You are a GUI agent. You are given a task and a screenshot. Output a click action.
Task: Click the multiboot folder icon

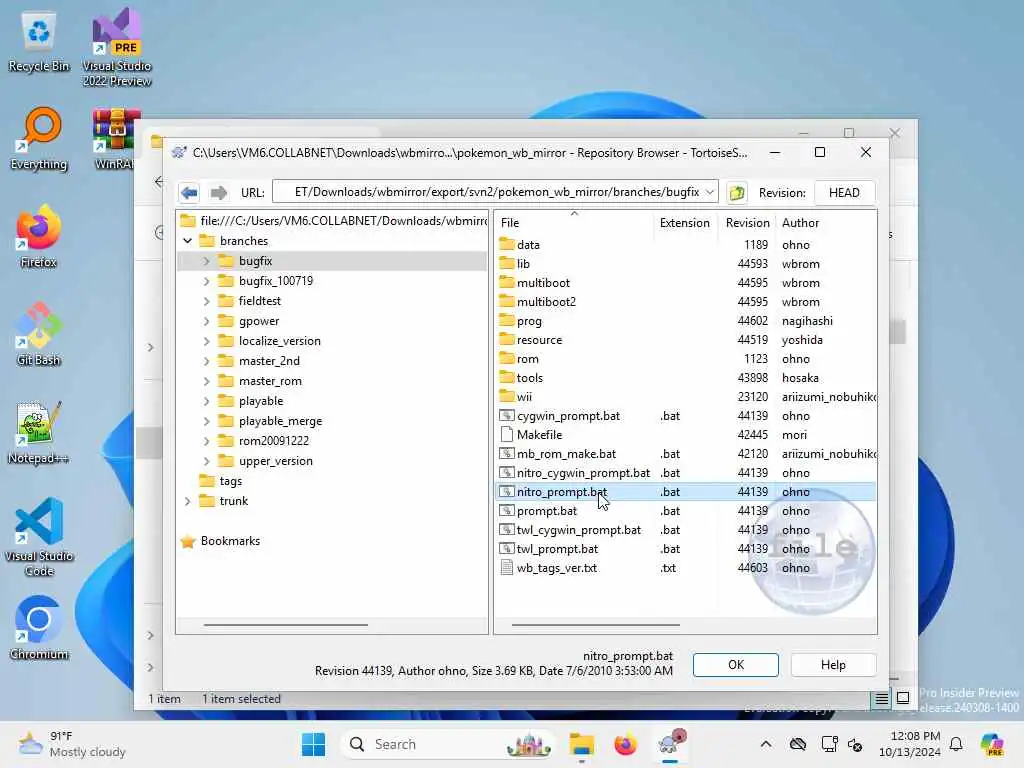[507, 283]
